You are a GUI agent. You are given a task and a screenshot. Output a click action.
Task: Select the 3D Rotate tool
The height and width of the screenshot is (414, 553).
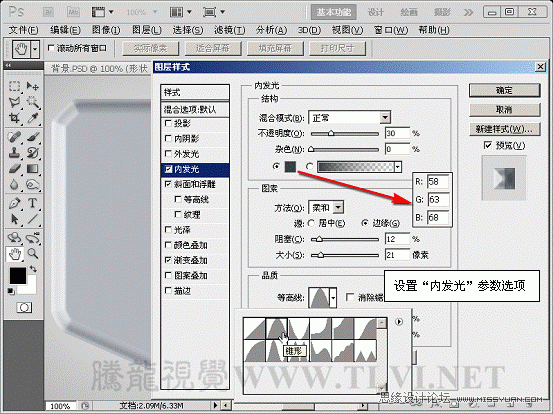pos(14,238)
